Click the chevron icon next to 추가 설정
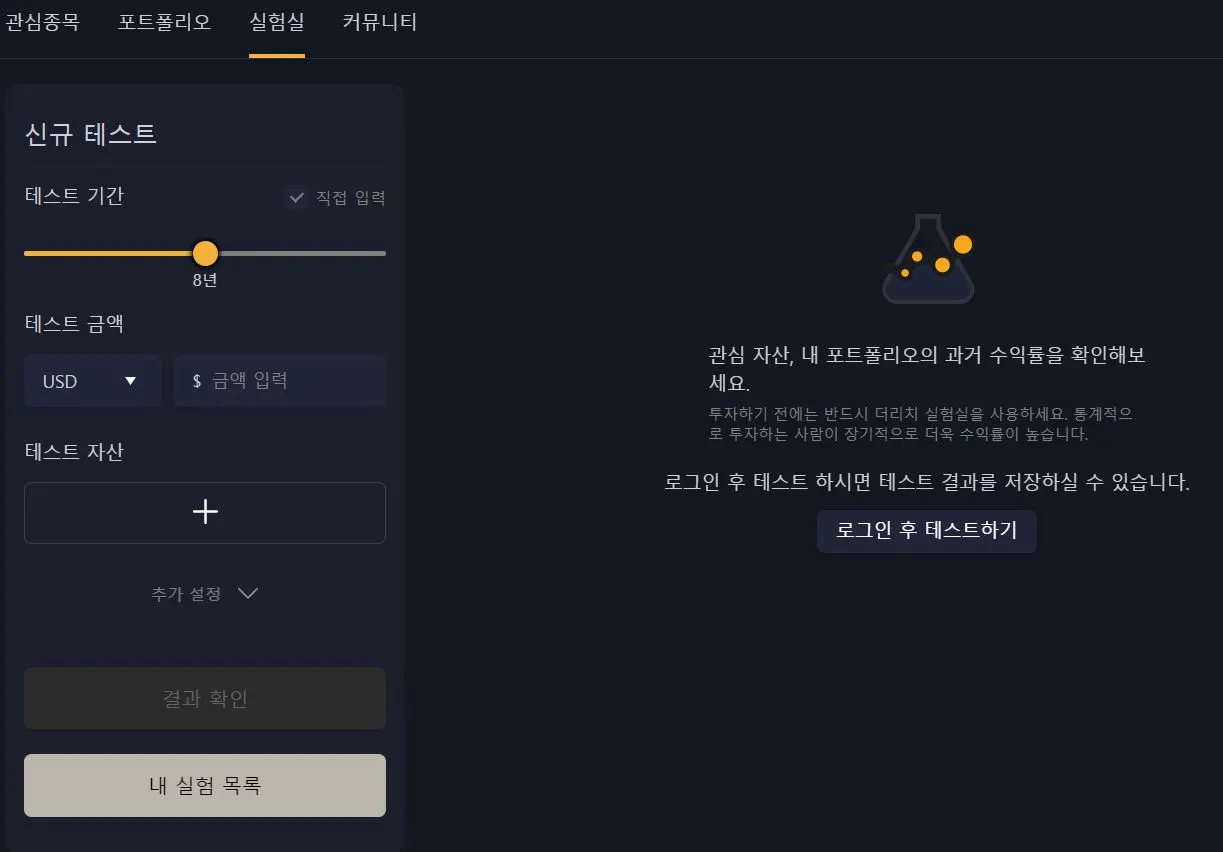Viewport: 1223px width, 852px height. 246,593
